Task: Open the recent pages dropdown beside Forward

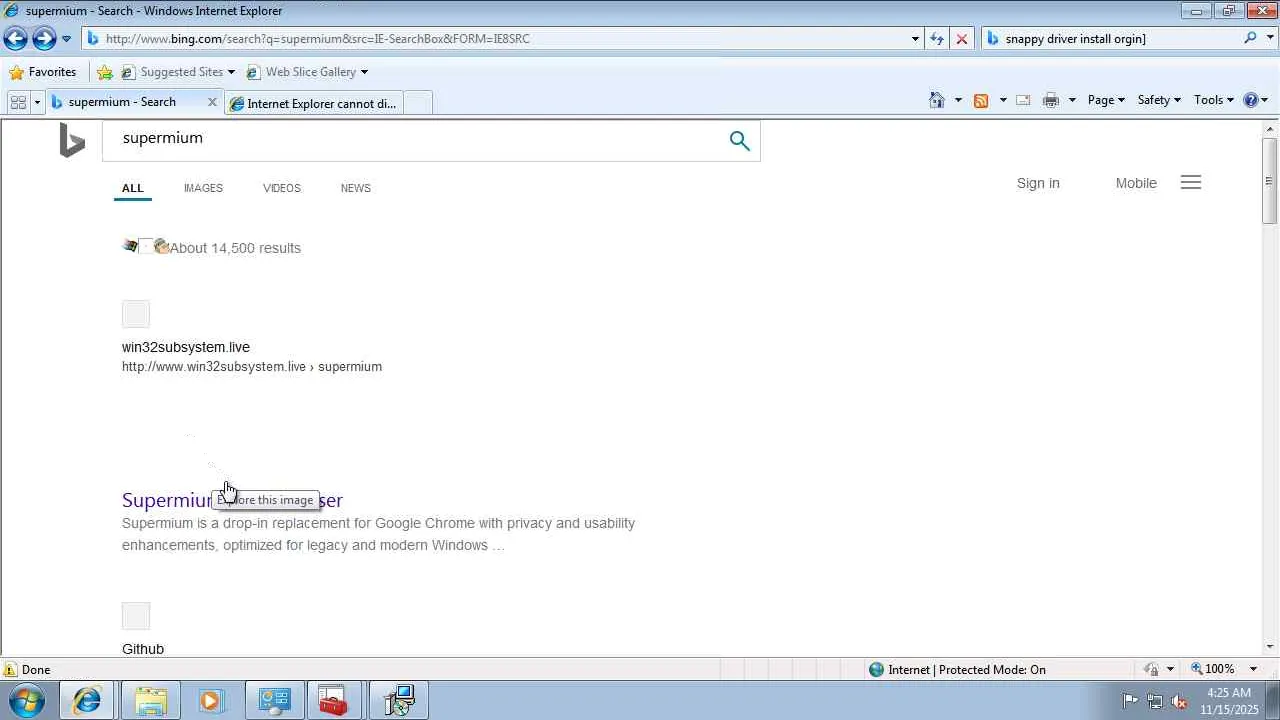Action: pyautogui.click(x=66, y=39)
